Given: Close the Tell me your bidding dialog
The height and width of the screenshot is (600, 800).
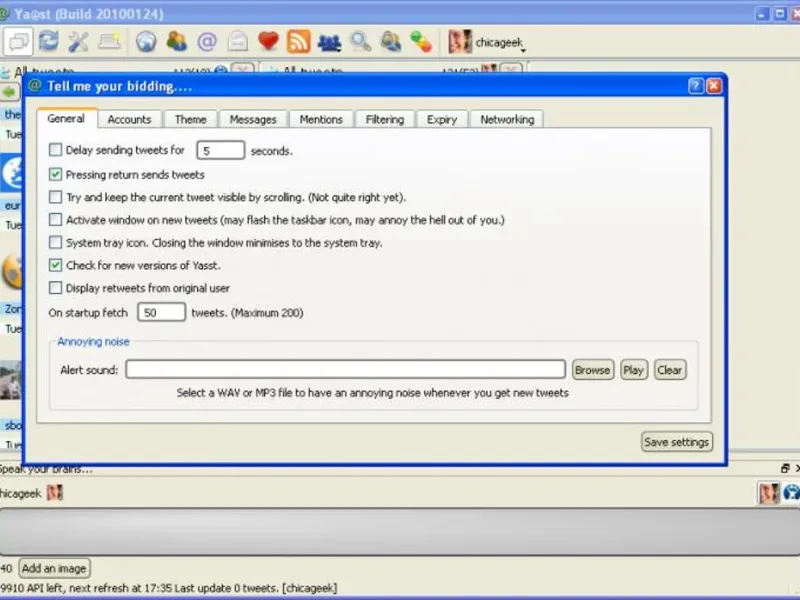Looking at the screenshot, I should pos(714,86).
